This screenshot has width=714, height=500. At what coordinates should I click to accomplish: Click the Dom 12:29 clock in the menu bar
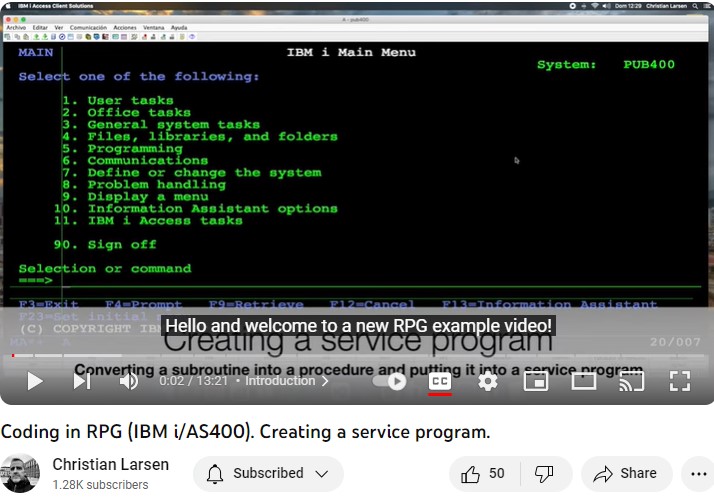(628, 6)
